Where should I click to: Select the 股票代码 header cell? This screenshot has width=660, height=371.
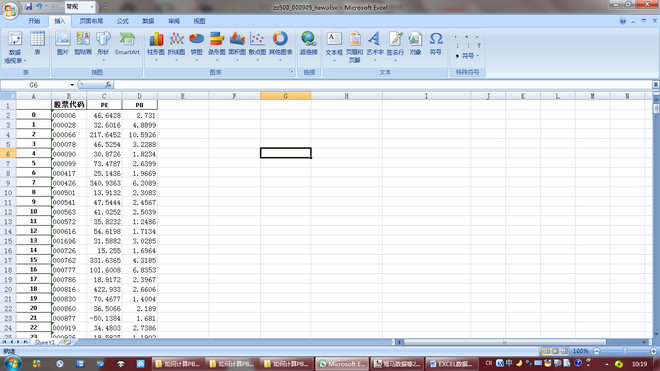(69, 104)
